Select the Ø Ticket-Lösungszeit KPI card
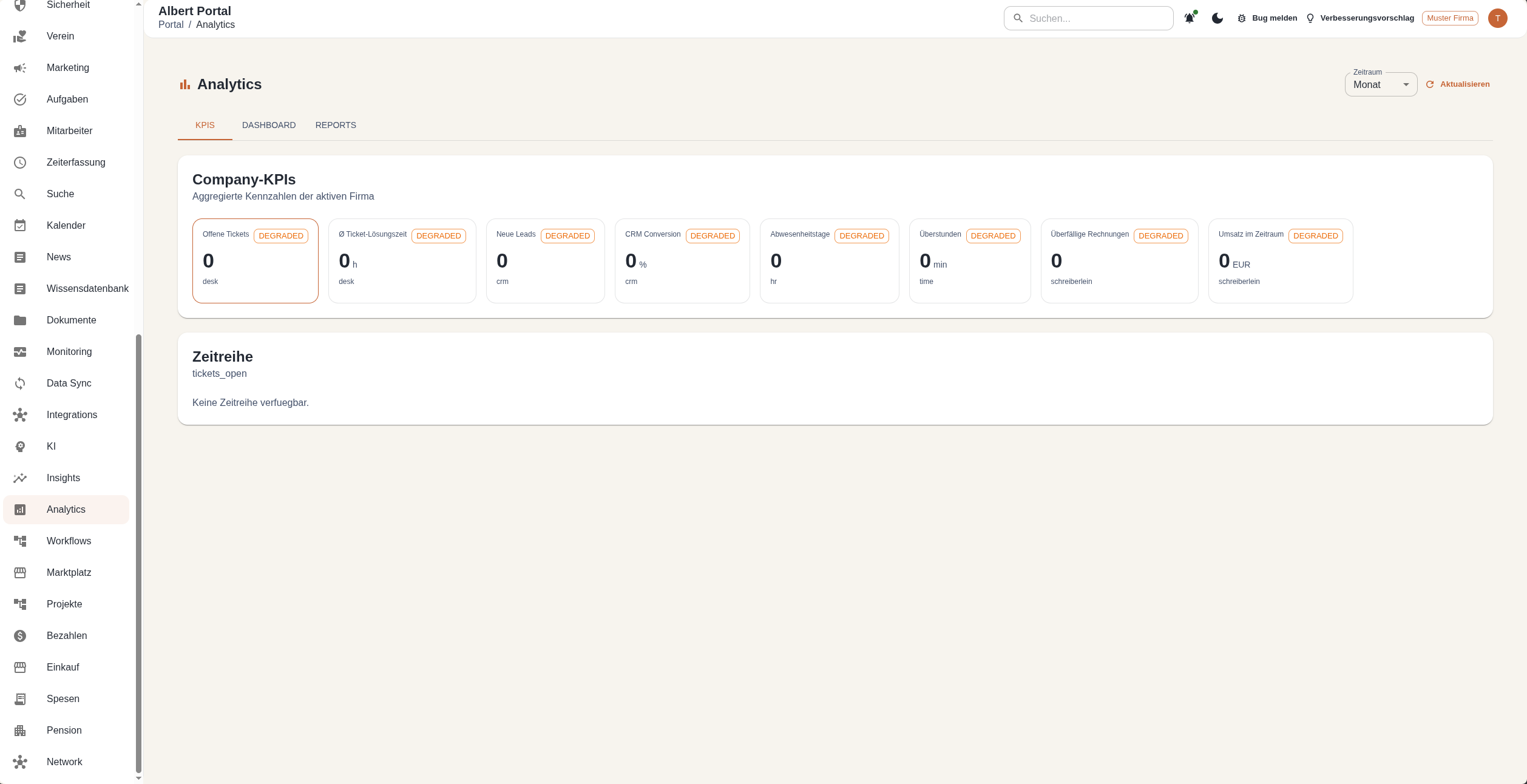The width and height of the screenshot is (1527, 784). pos(402,261)
